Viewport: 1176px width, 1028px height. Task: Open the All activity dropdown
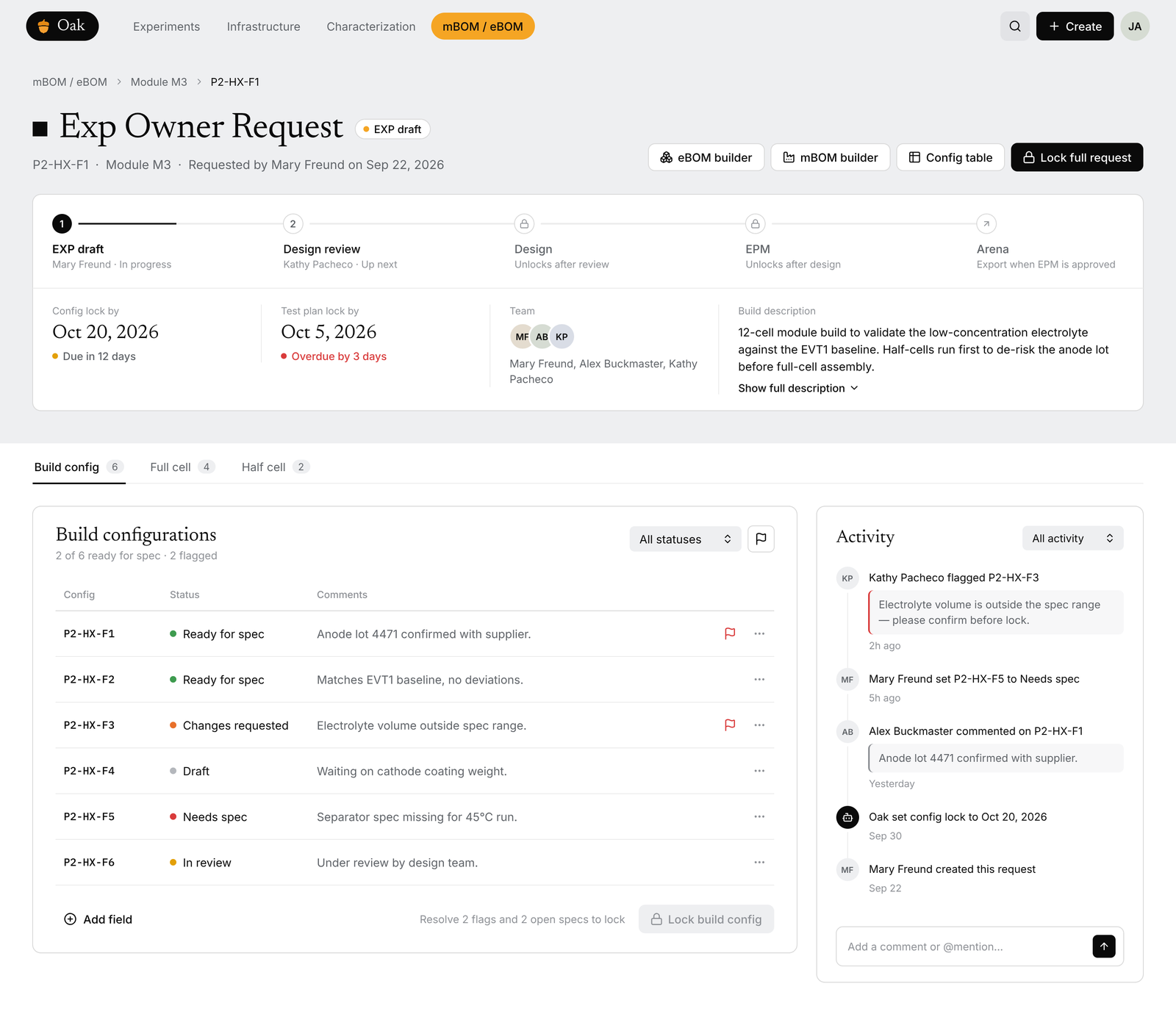tap(1072, 538)
